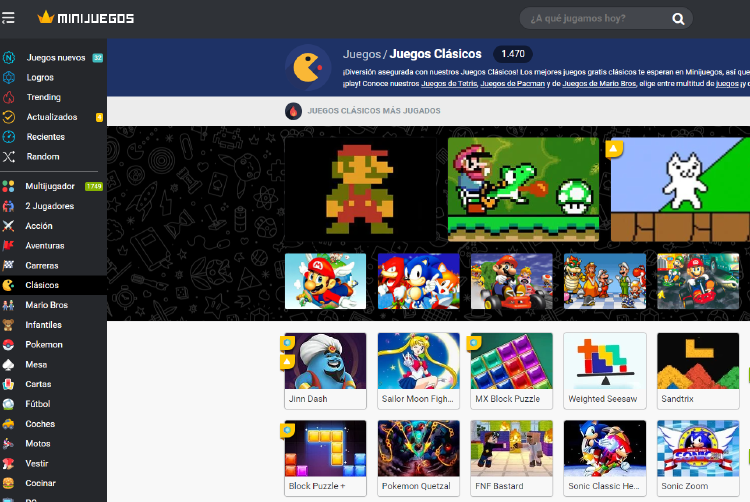Viewport: 750px width, 502px height.
Task: Open the hamburger menu icon
Action: pyautogui.click(x=8, y=18)
